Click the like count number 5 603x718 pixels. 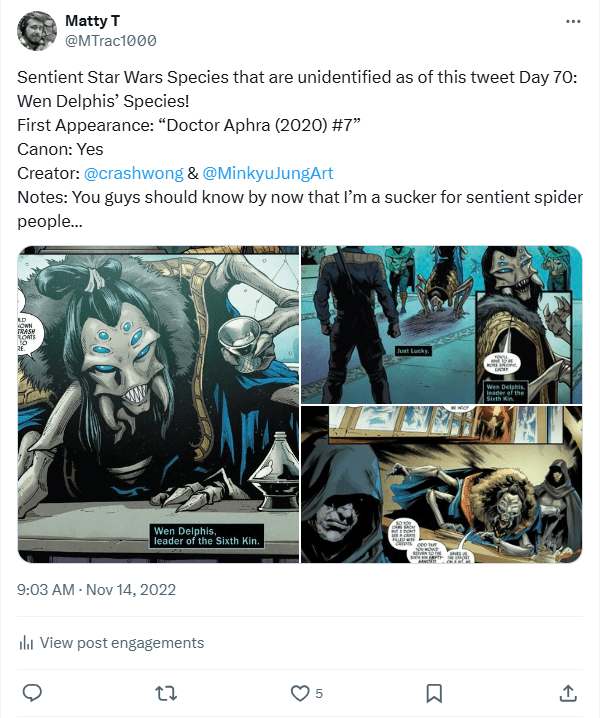319,693
